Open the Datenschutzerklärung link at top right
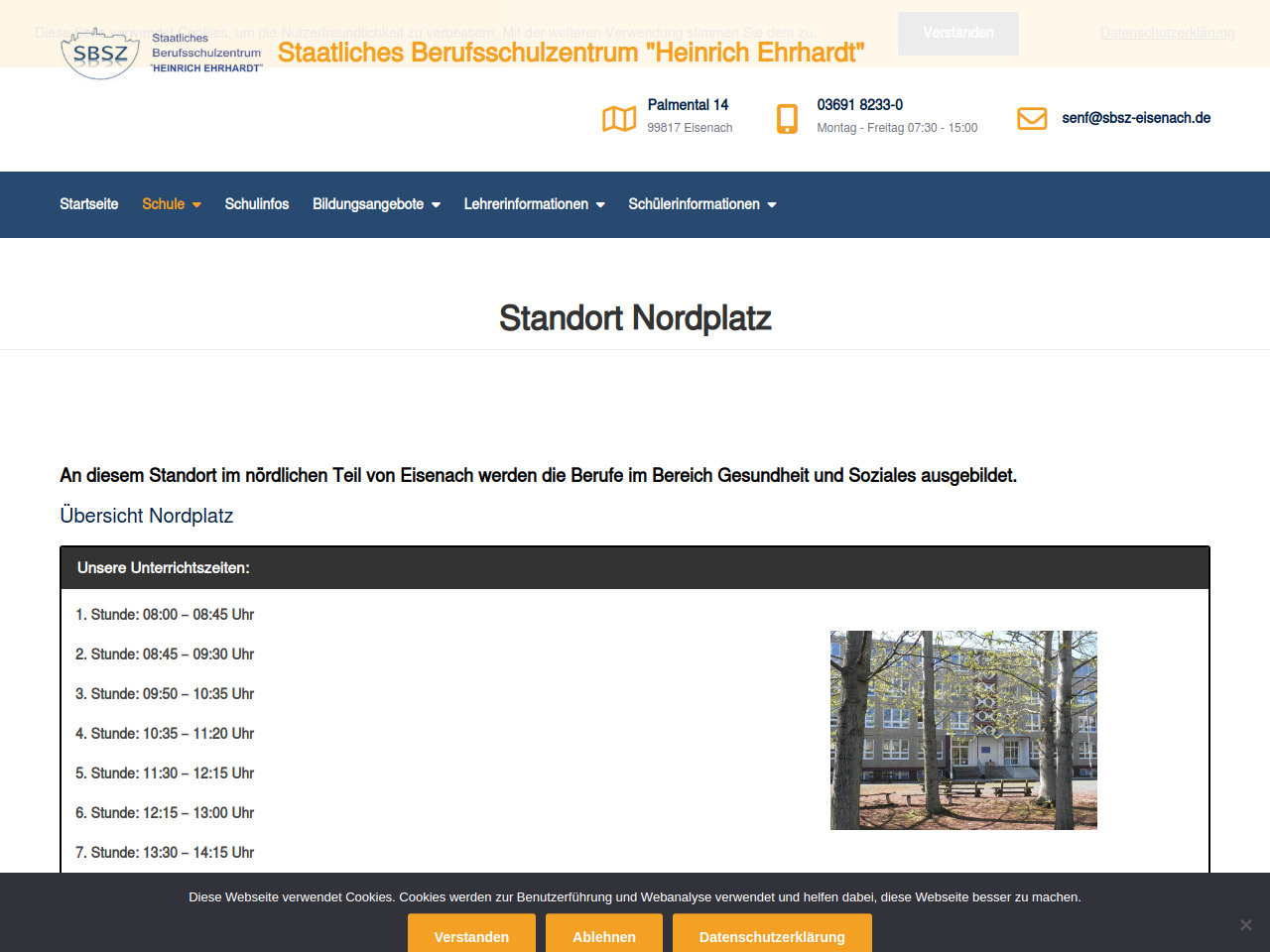Viewport: 1270px width, 952px height. click(1167, 33)
